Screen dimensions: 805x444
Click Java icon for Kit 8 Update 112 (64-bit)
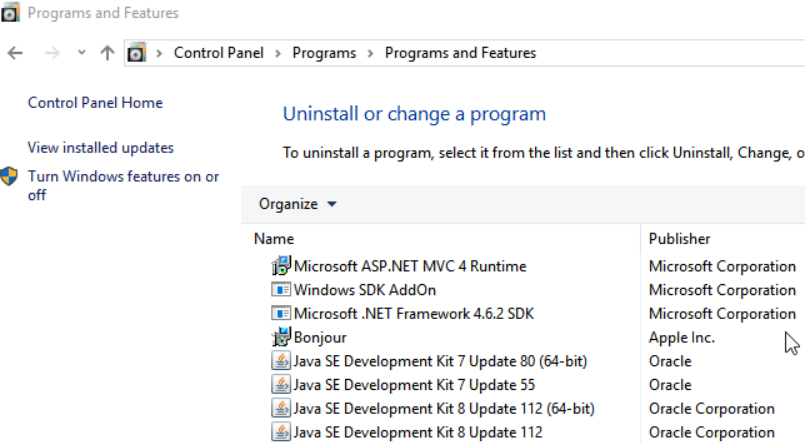pos(281,408)
